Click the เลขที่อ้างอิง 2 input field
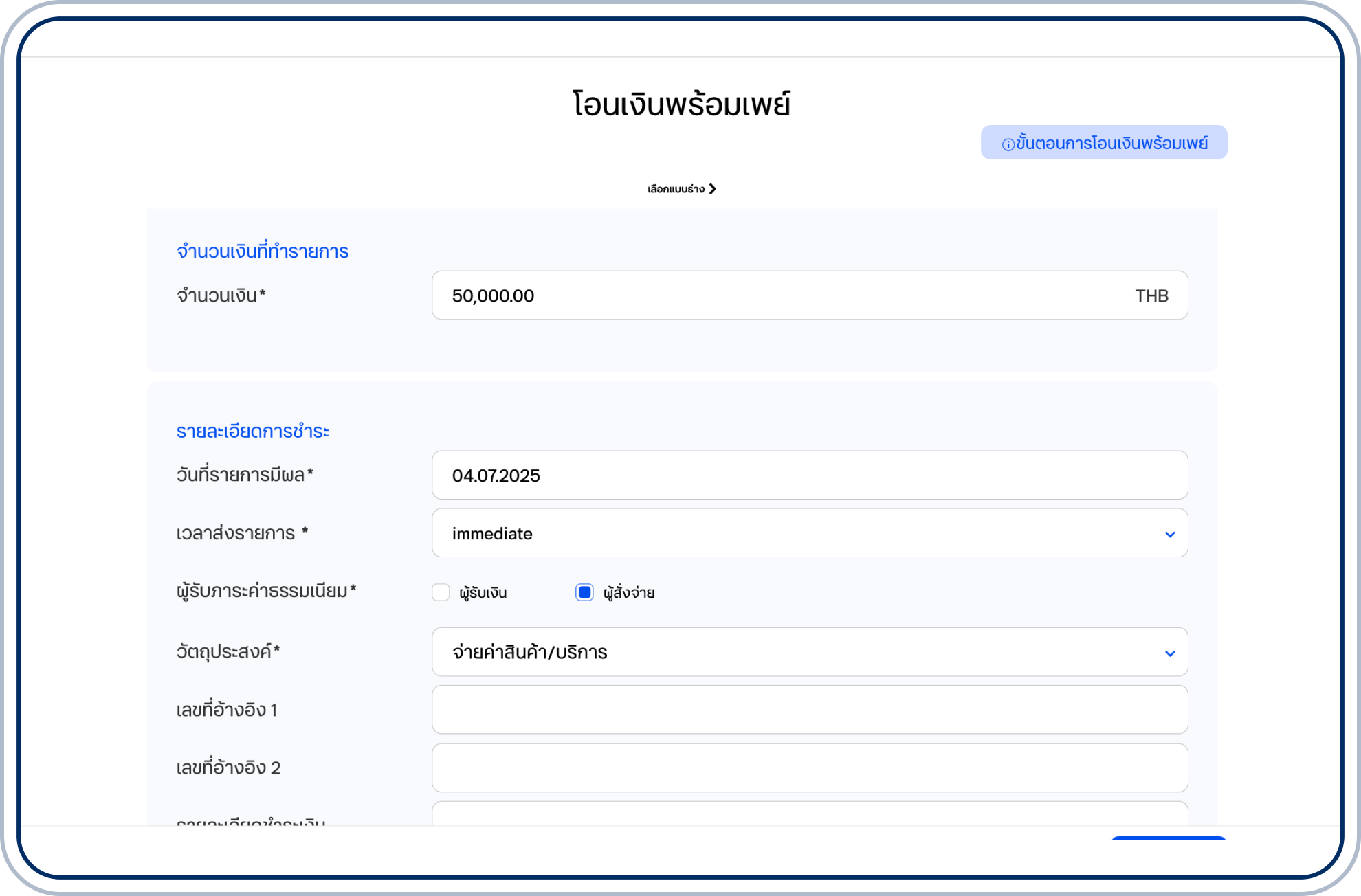Image resolution: width=1361 pixels, height=896 pixels. pyautogui.click(x=808, y=768)
